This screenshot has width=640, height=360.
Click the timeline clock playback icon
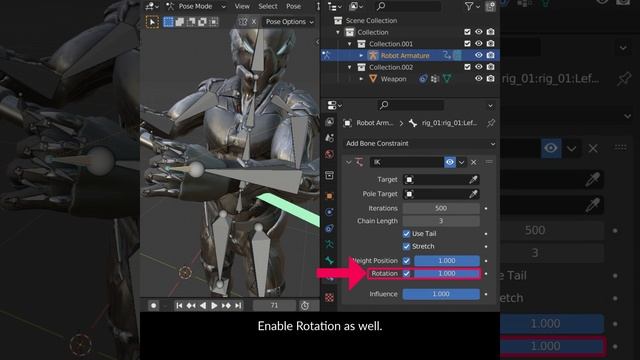(x=305, y=305)
